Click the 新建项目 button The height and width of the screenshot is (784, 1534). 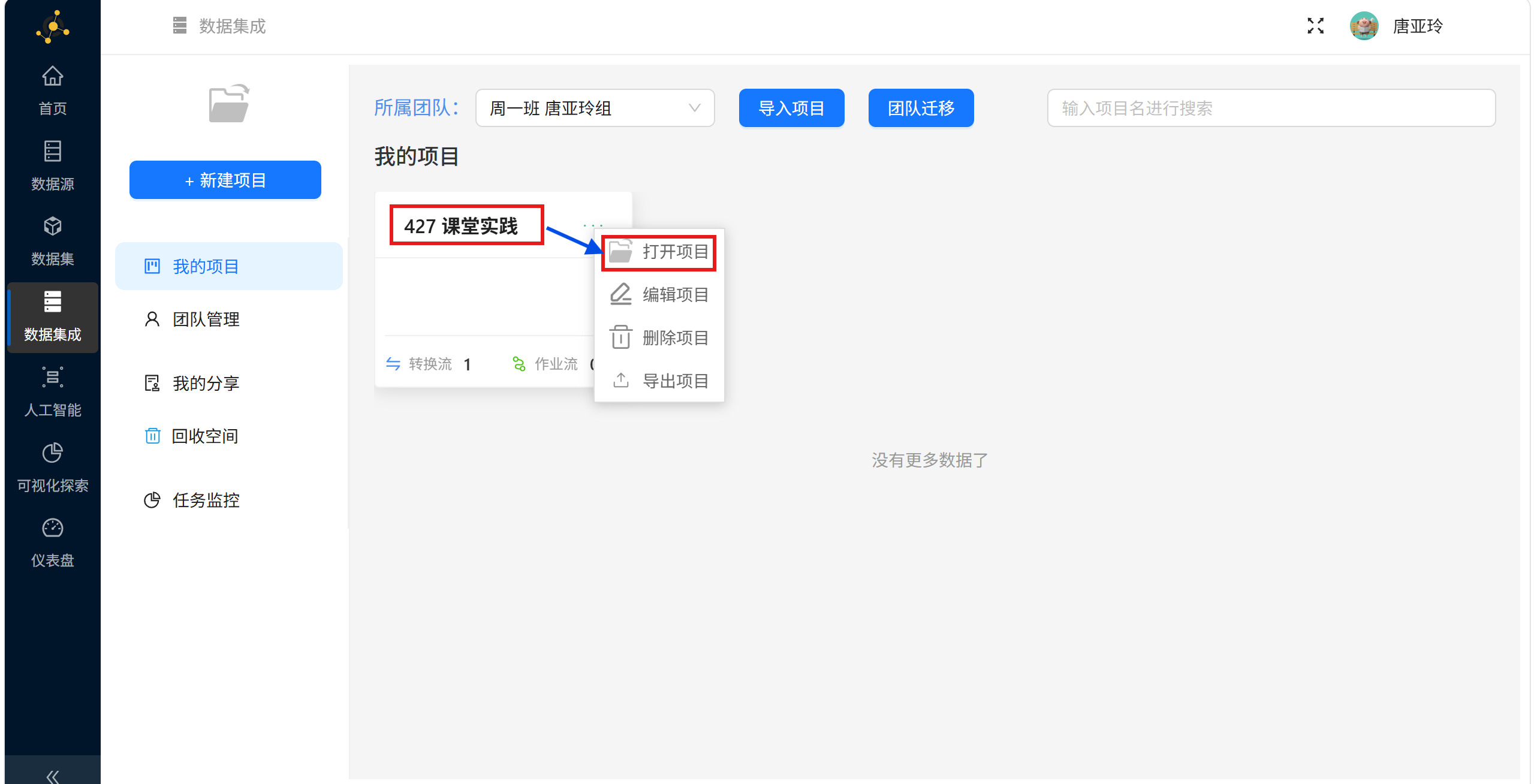click(x=225, y=180)
